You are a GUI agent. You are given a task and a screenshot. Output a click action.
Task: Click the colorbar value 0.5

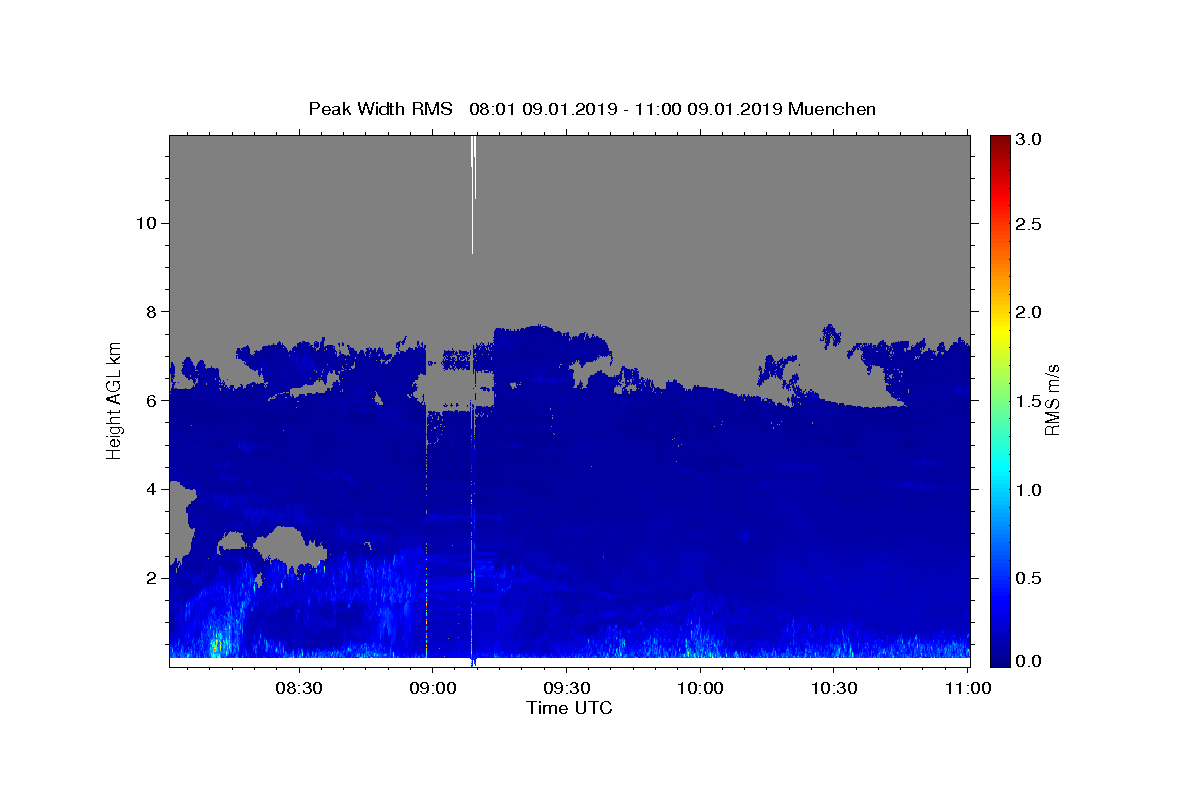(1029, 578)
